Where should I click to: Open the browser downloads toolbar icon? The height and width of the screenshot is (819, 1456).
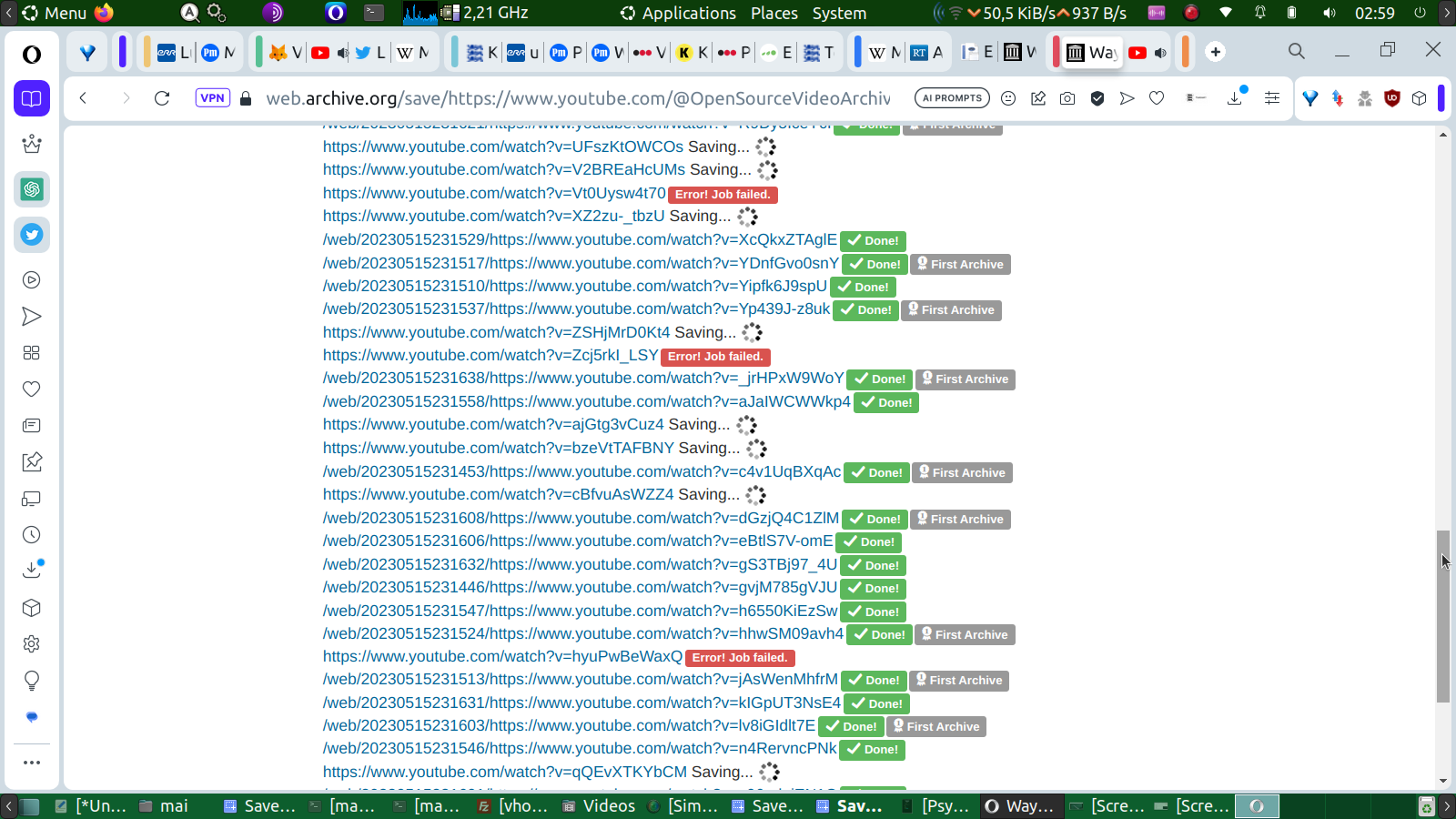(1236, 97)
